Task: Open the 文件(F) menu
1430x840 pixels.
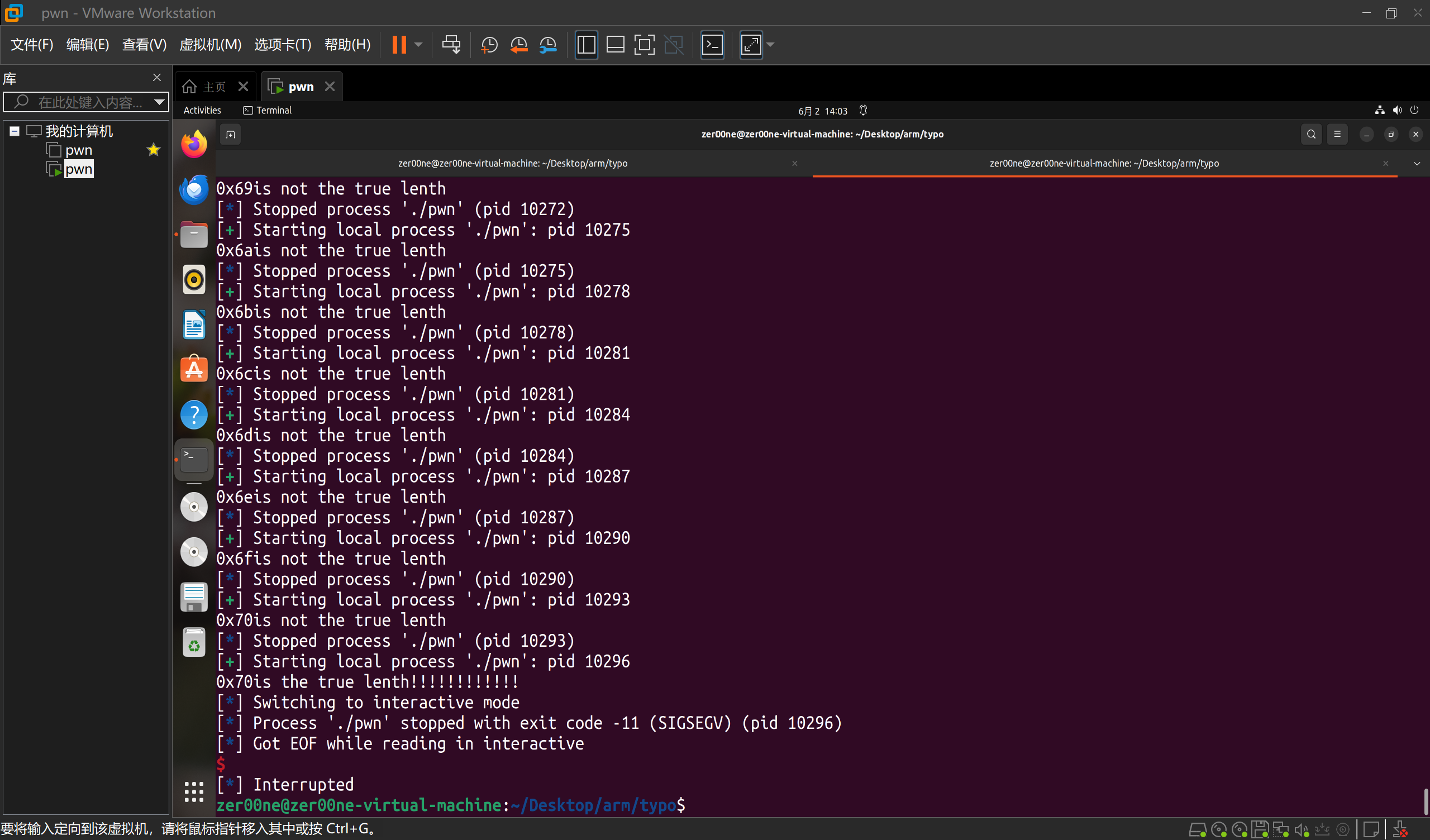Action: (x=32, y=44)
